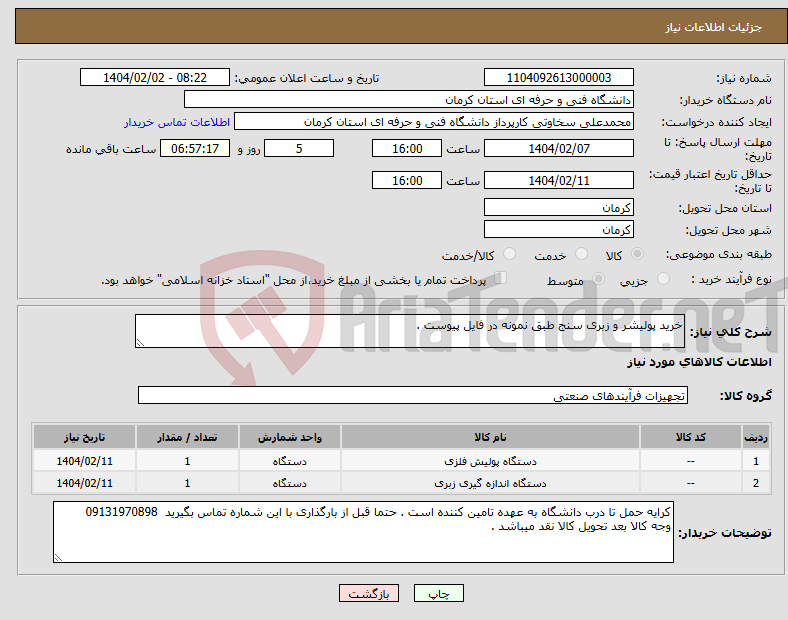Click the شرح کلی نیاز description textarea
This screenshot has width=788, height=620.
point(410,331)
